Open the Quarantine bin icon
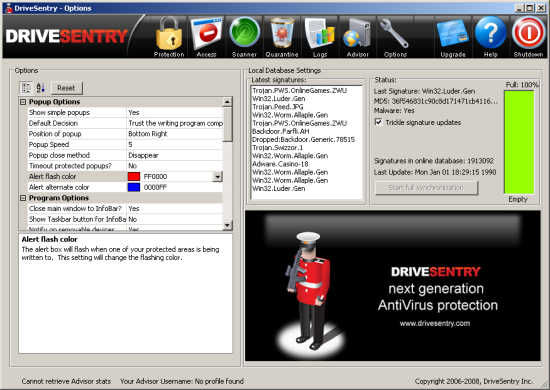 (x=282, y=37)
